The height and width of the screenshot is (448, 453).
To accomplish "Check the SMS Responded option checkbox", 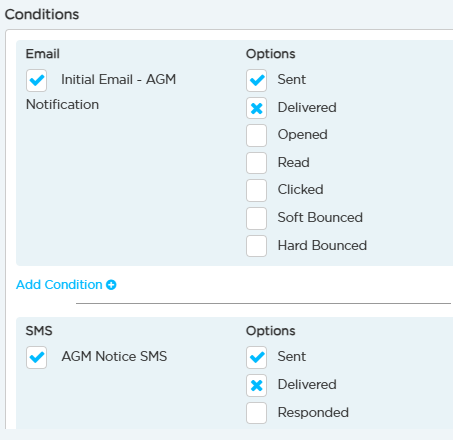I will [x=256, y=413].
